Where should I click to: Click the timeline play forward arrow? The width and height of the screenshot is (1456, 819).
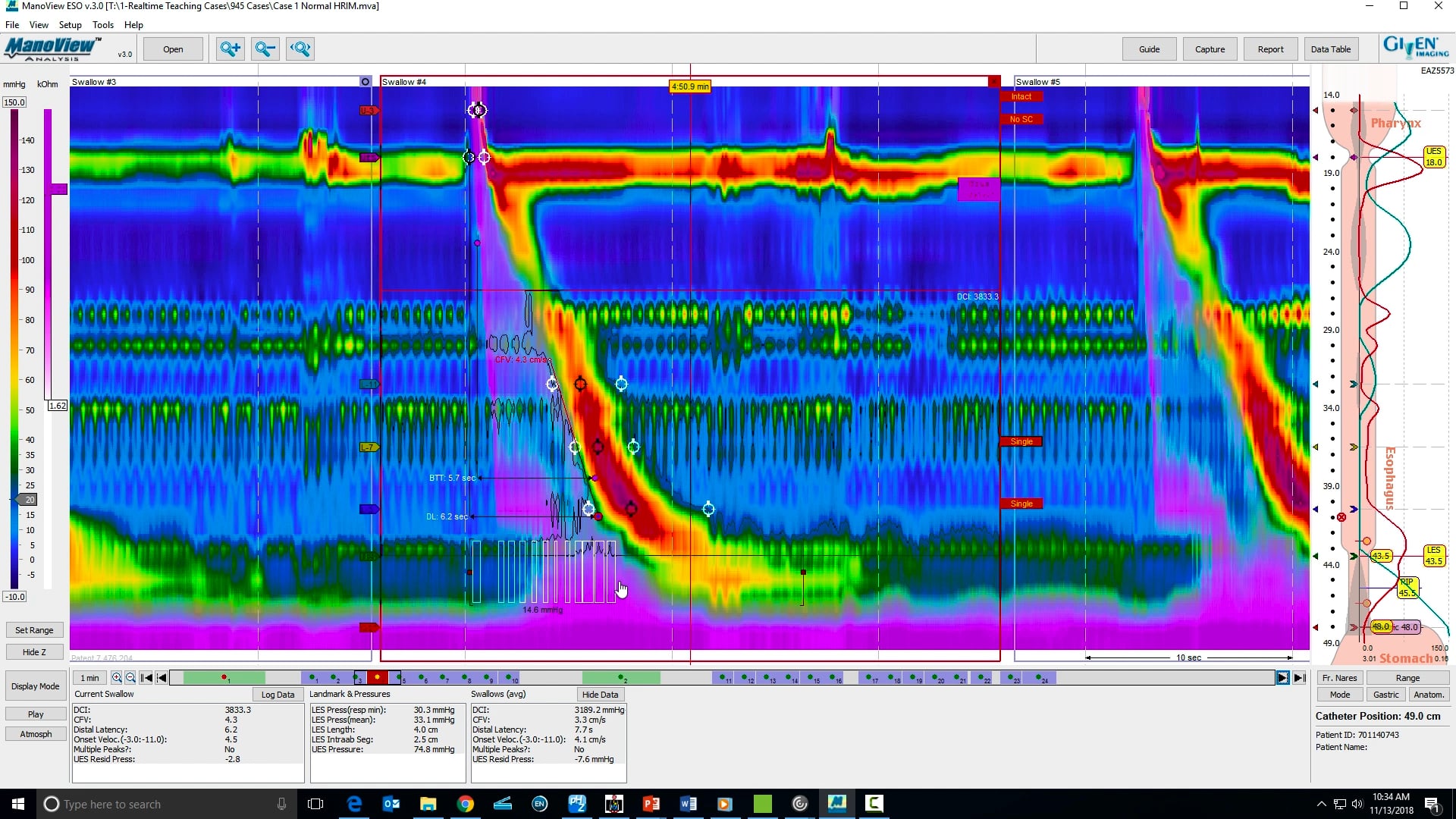click(x=1282, y=678)
